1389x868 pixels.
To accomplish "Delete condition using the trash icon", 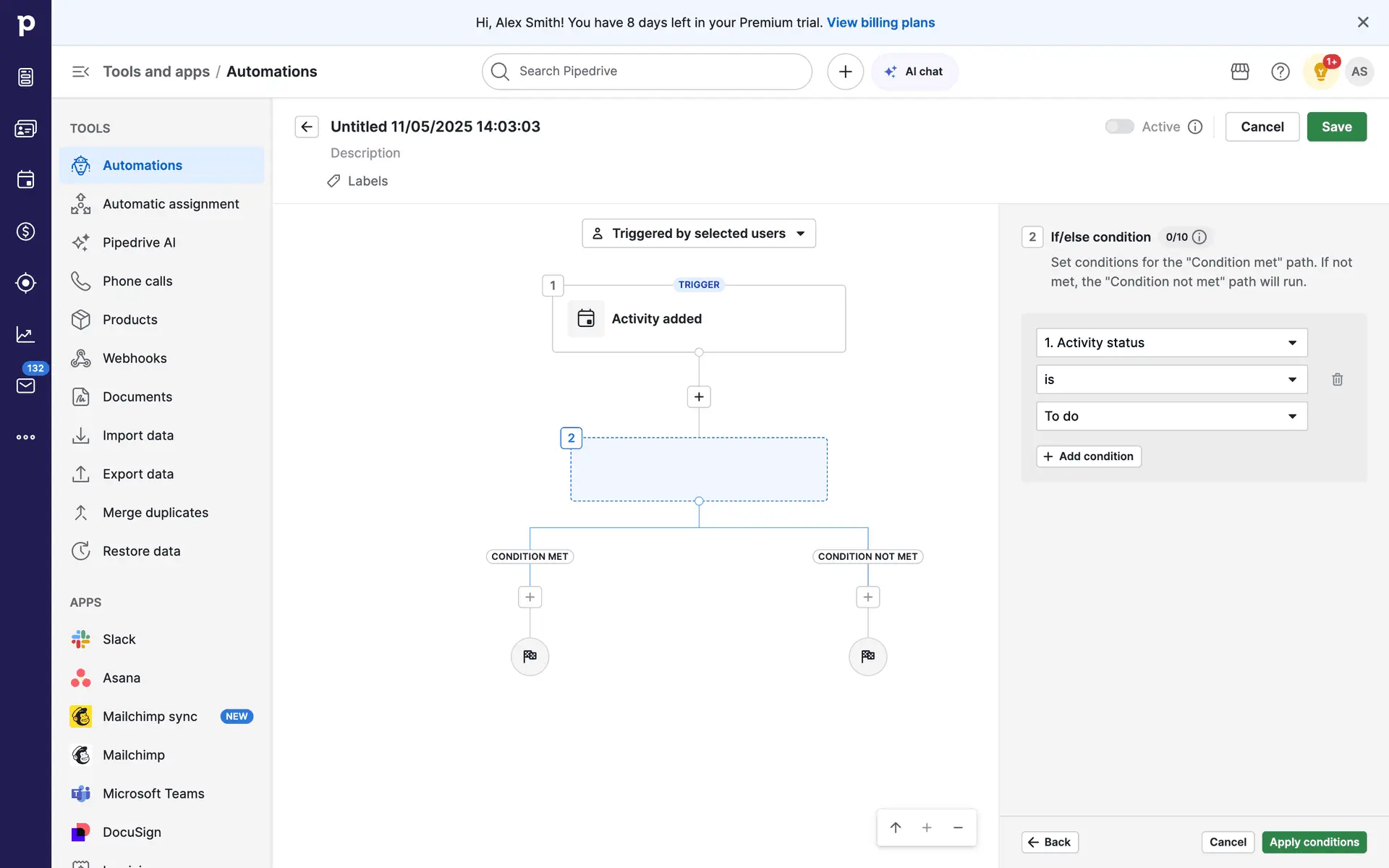I will point(1337,380).
